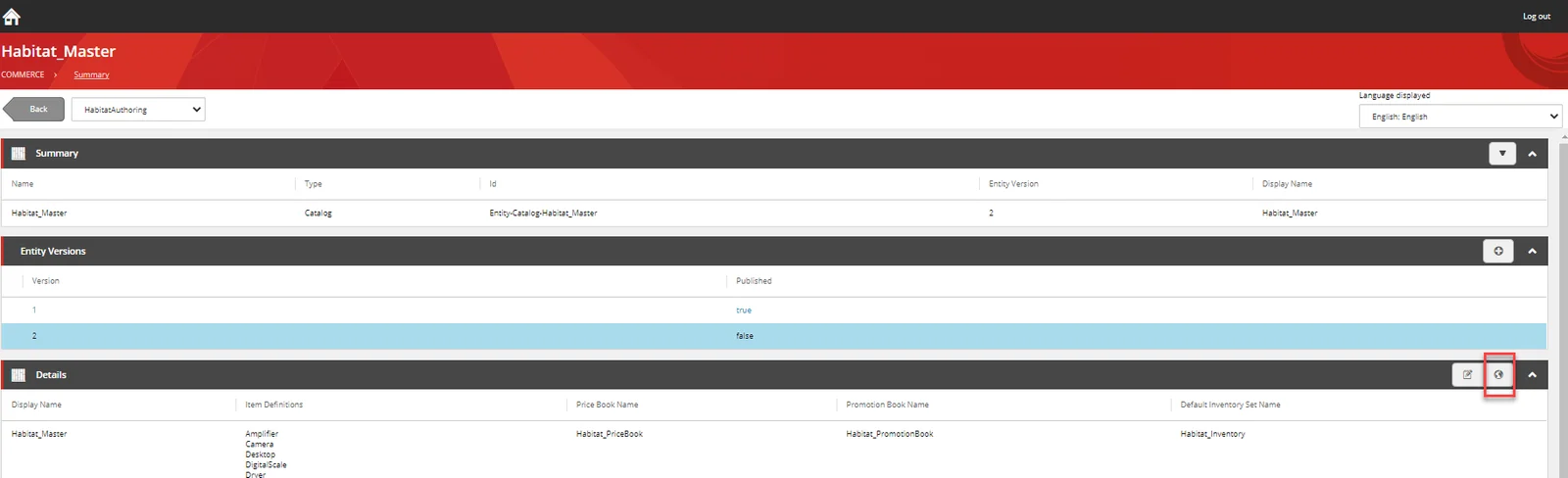Open the HabitatAuthoring environment dropdown
The width and height of the screenshot is (1568, 478).
coord(138,110)
